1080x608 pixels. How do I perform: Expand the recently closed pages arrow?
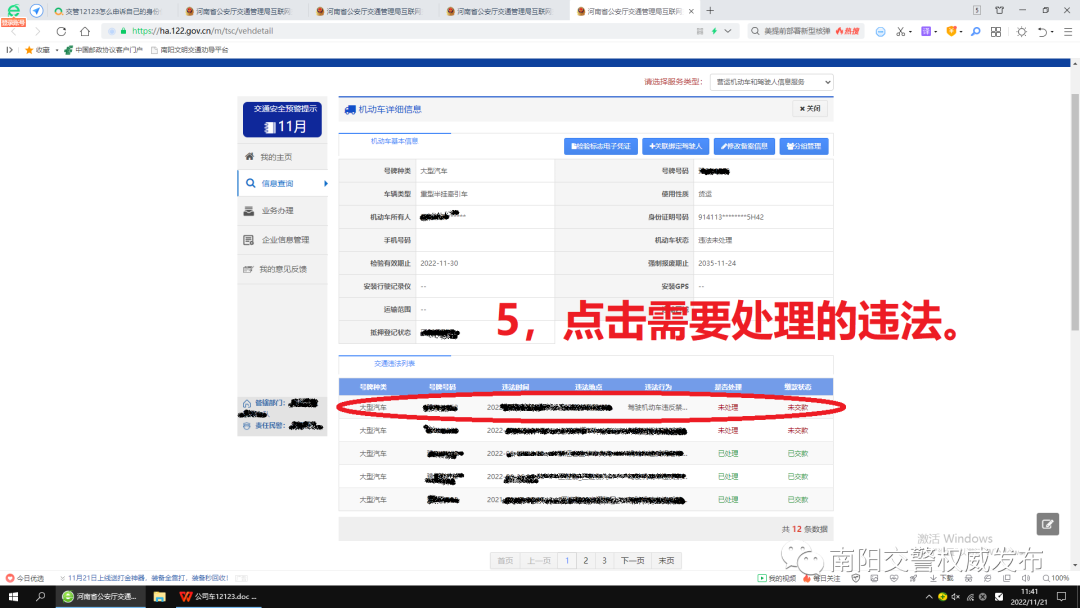(1052, 31)
